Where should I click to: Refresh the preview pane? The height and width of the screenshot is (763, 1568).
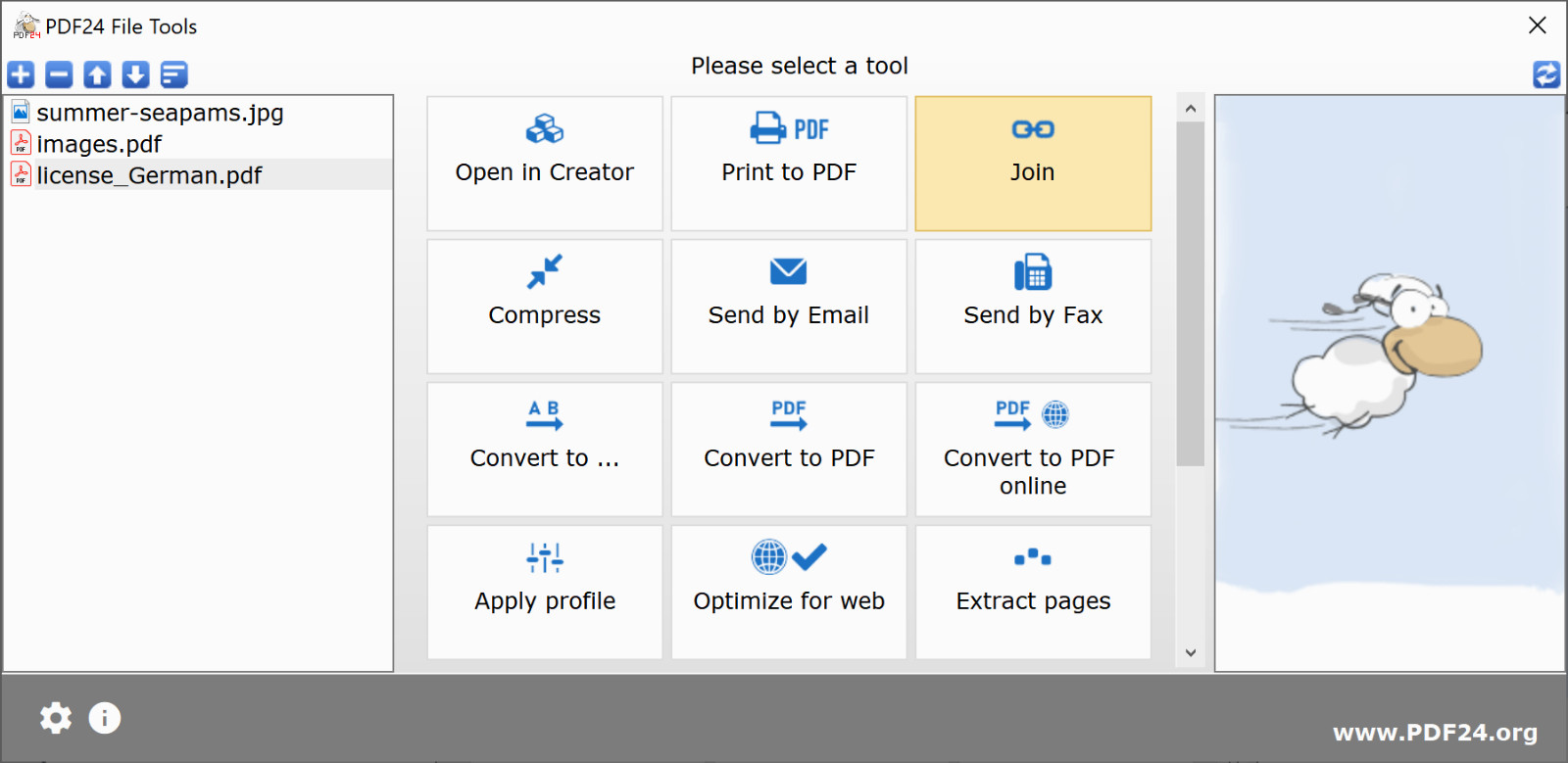(x=1546, y=74)
